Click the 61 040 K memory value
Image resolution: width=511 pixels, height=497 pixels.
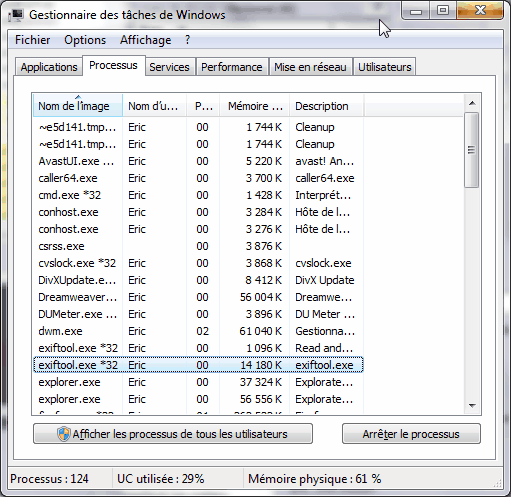coord(261,331)
